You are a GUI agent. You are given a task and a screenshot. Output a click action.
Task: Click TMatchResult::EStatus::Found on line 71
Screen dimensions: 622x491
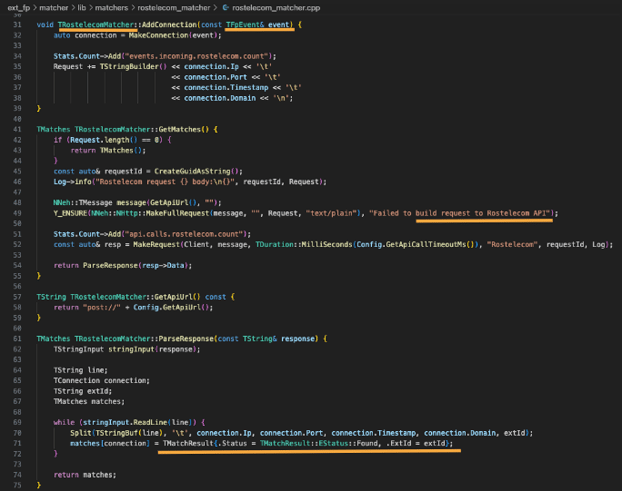click(x=319, y=443)
